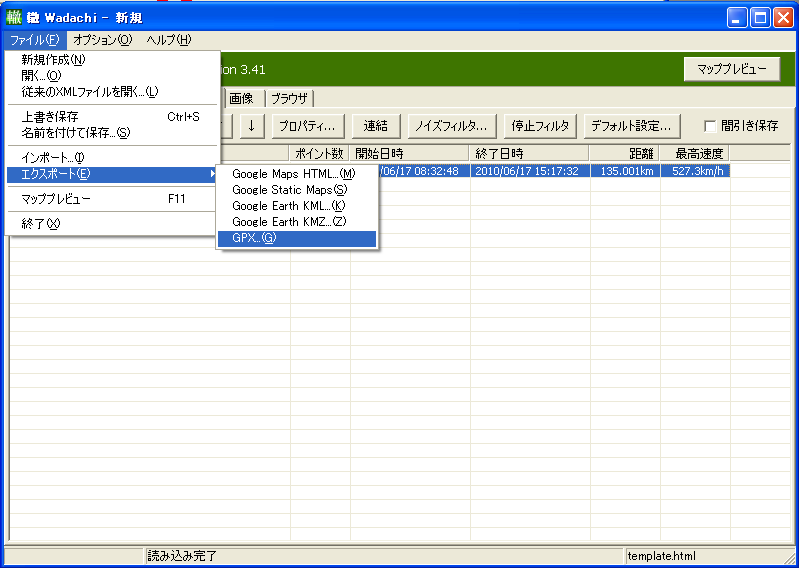
Task: Click the 停止フィルタ button
Action: [x=540, y=126]
